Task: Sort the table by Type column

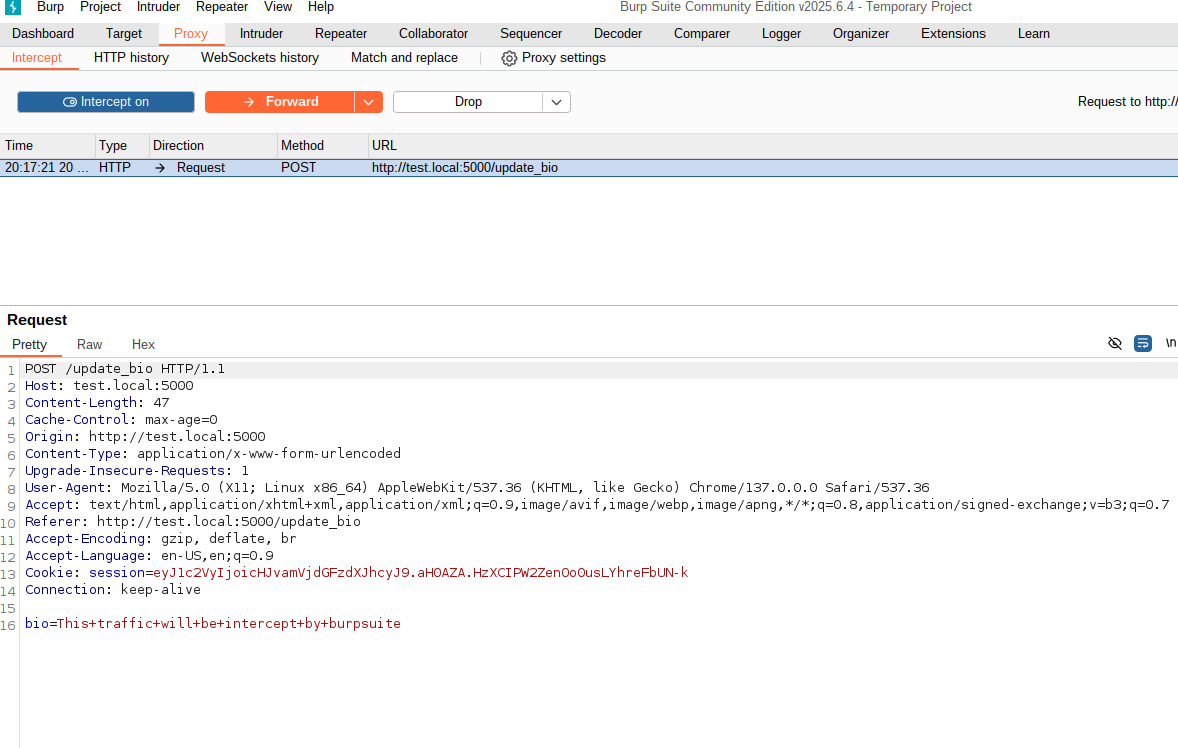Action: click(122, 146)
